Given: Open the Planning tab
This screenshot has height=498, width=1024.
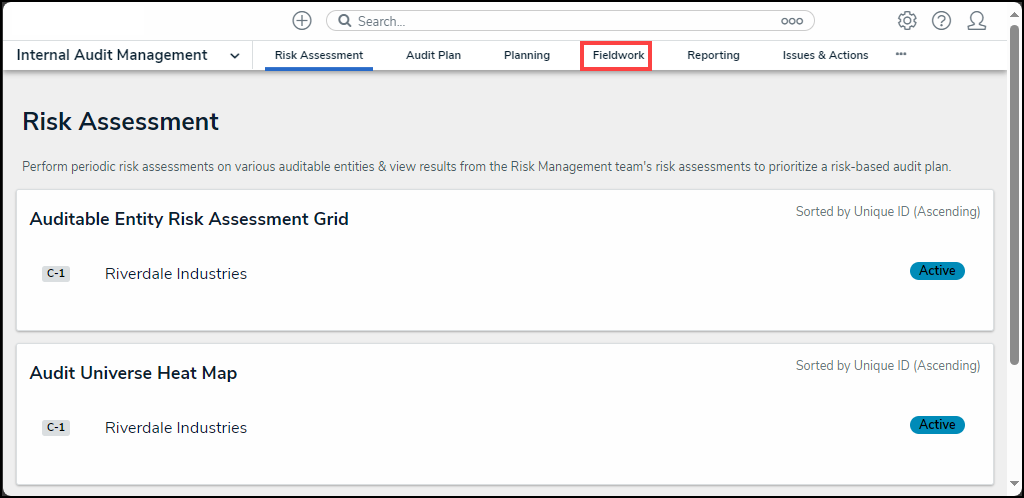Looking at the screenshot, I should tap(527, 55).
